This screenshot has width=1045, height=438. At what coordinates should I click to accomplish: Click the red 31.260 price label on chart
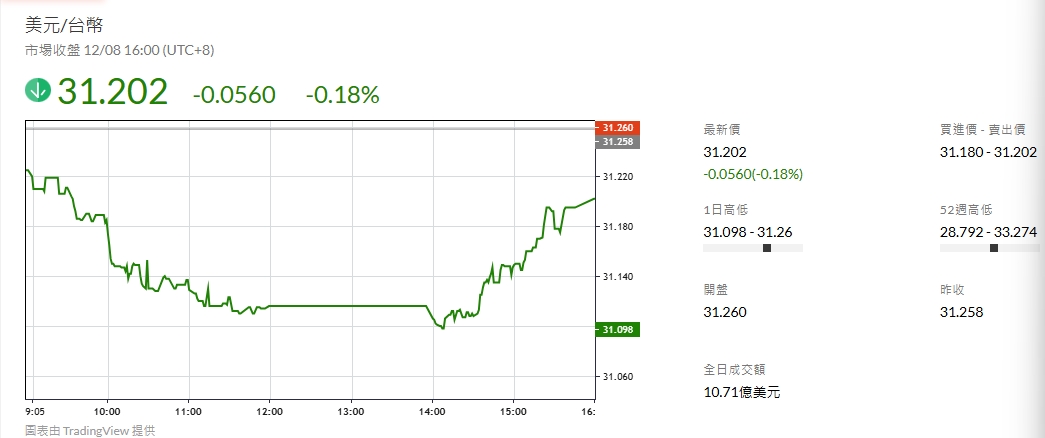[x=617, y=128]
